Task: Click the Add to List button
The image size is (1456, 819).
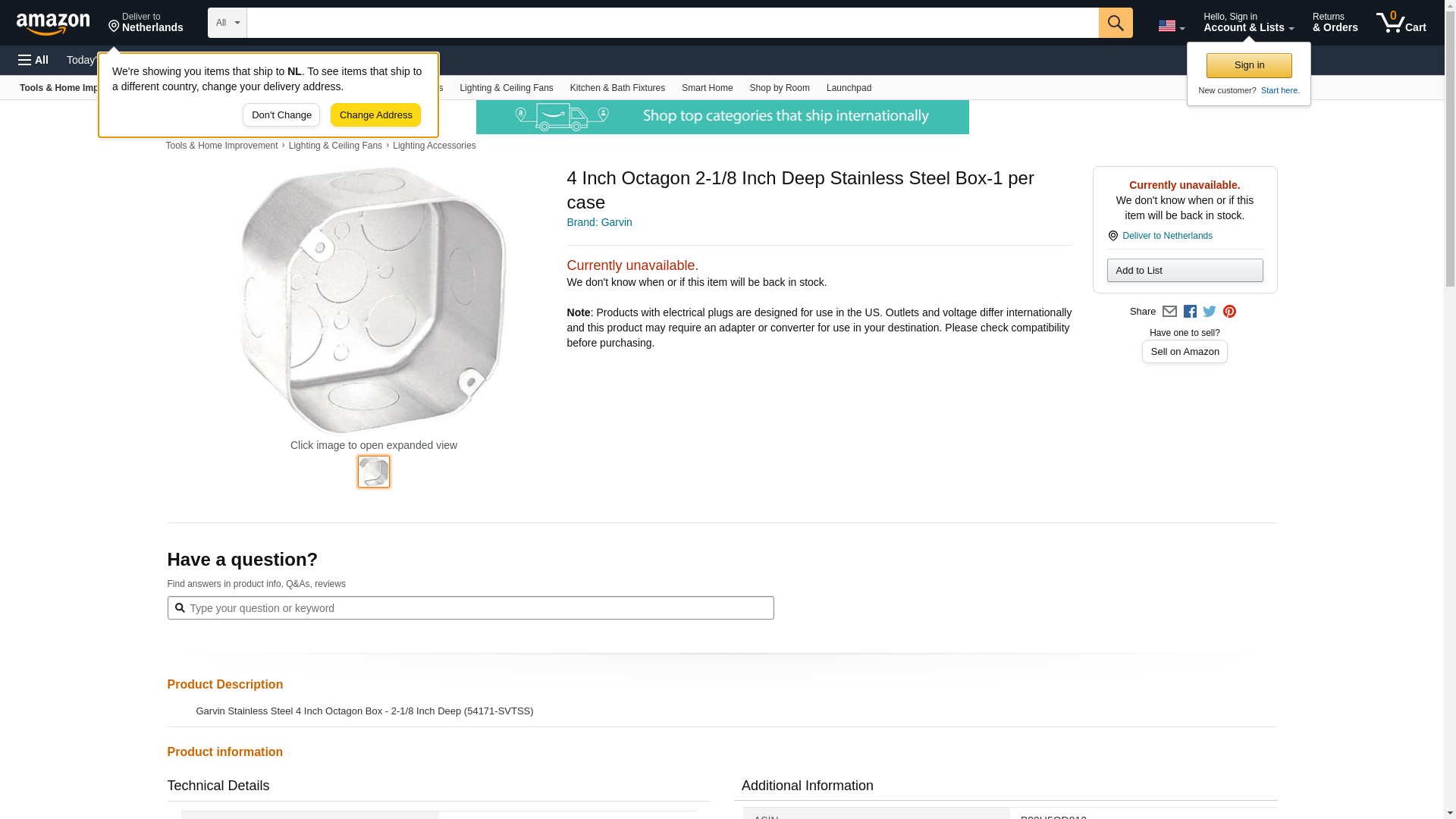Action: coord(1185,271)
